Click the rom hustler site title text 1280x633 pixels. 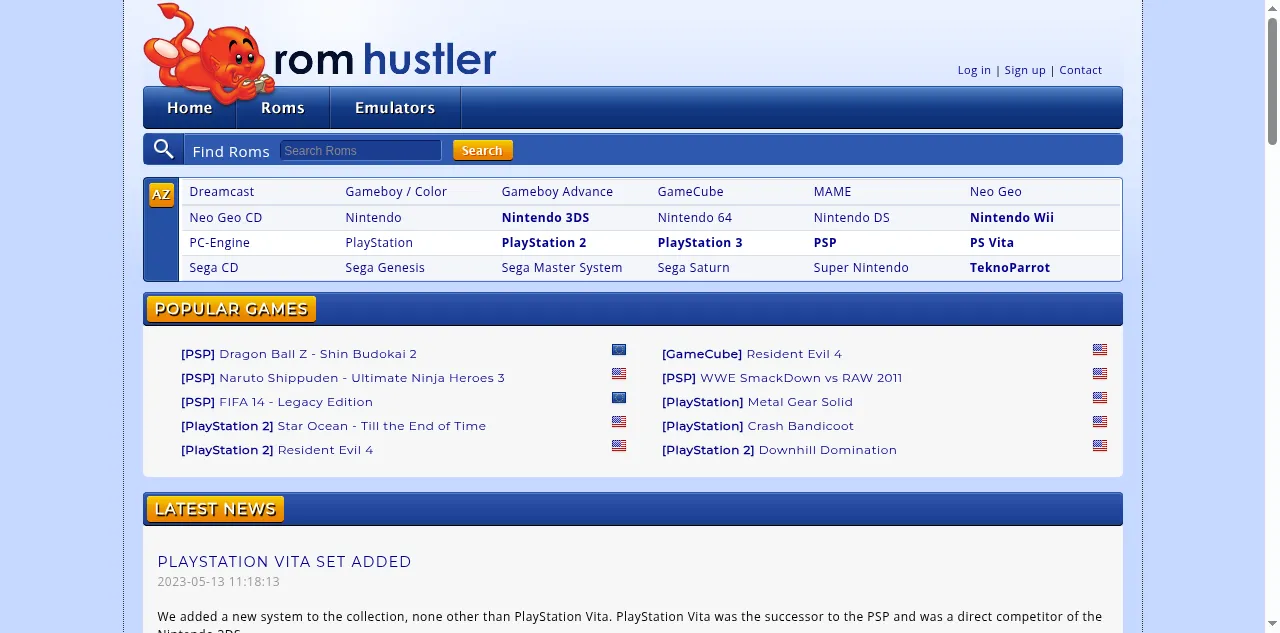(385, 59)
